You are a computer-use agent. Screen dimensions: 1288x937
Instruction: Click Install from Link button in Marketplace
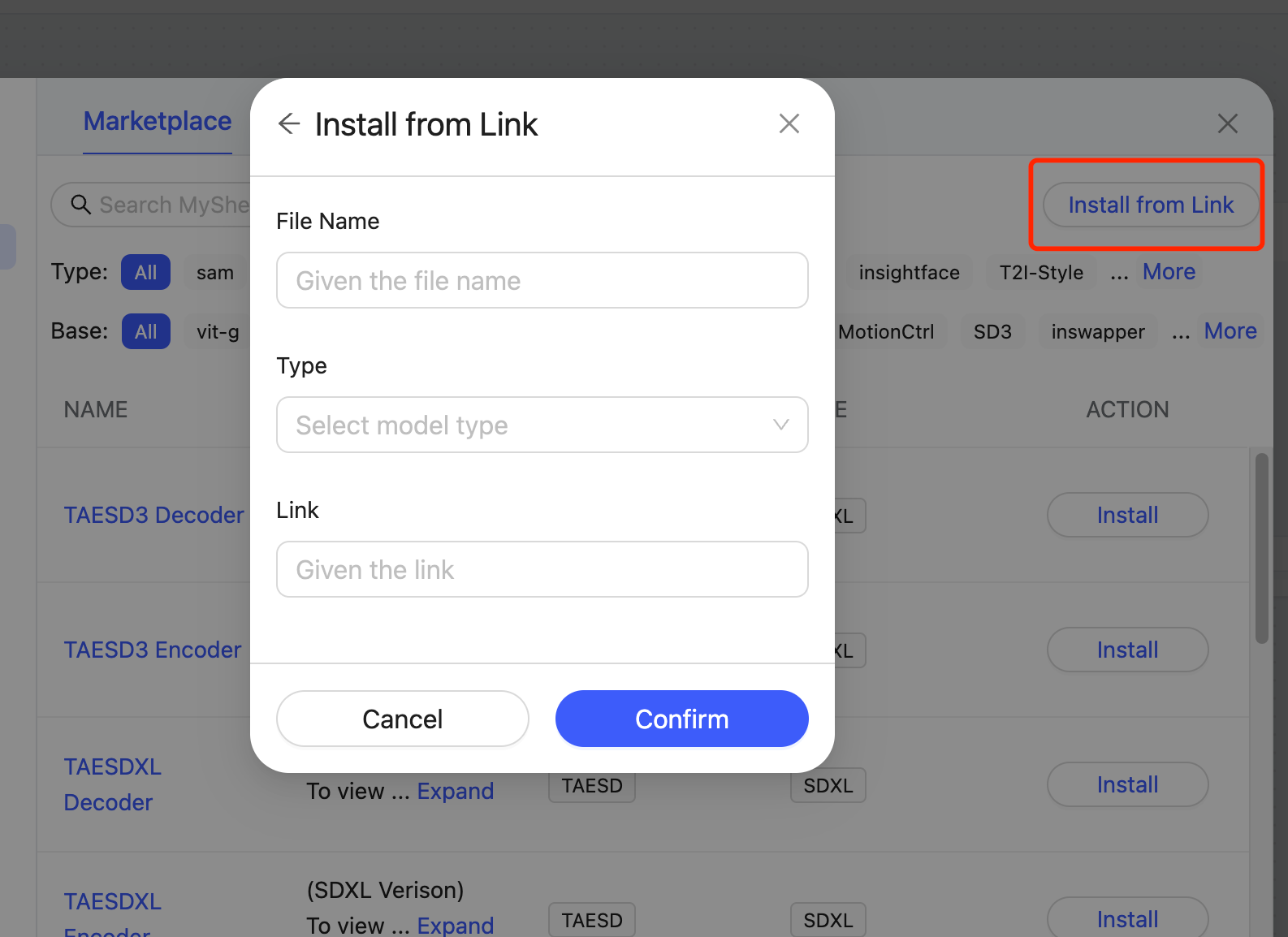pyautogui.click(x=1150, y=205)
